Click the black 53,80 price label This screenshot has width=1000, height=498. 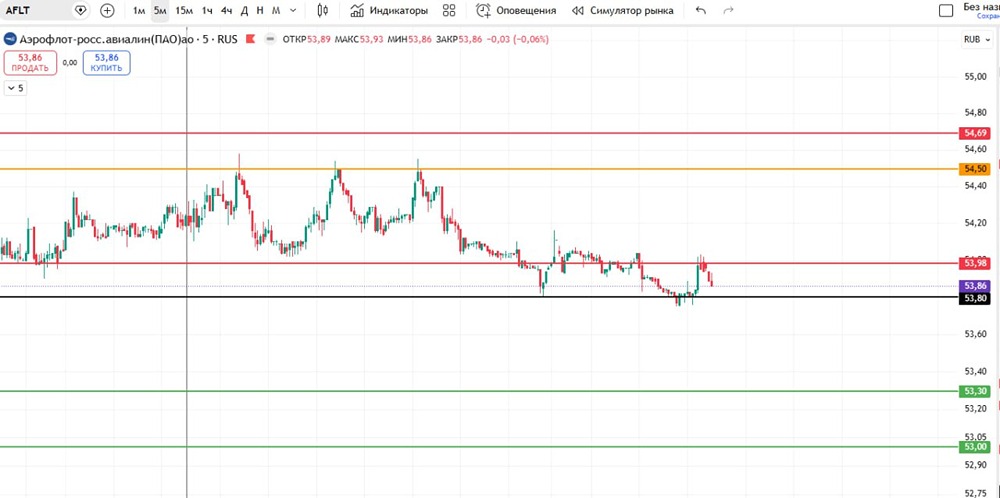pyautogui.click(x=976, y=298)
